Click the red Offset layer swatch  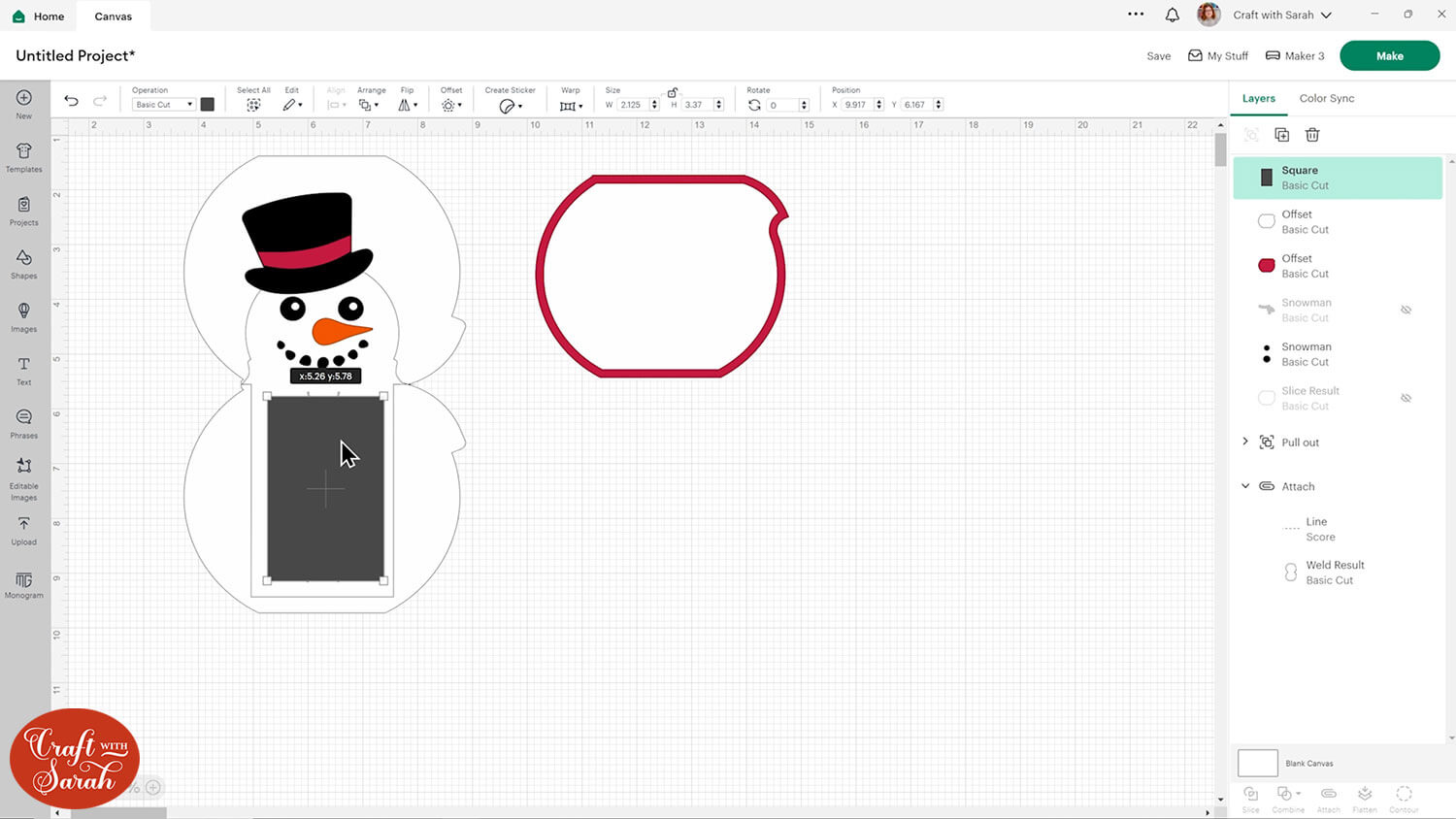coord(1267,266)
